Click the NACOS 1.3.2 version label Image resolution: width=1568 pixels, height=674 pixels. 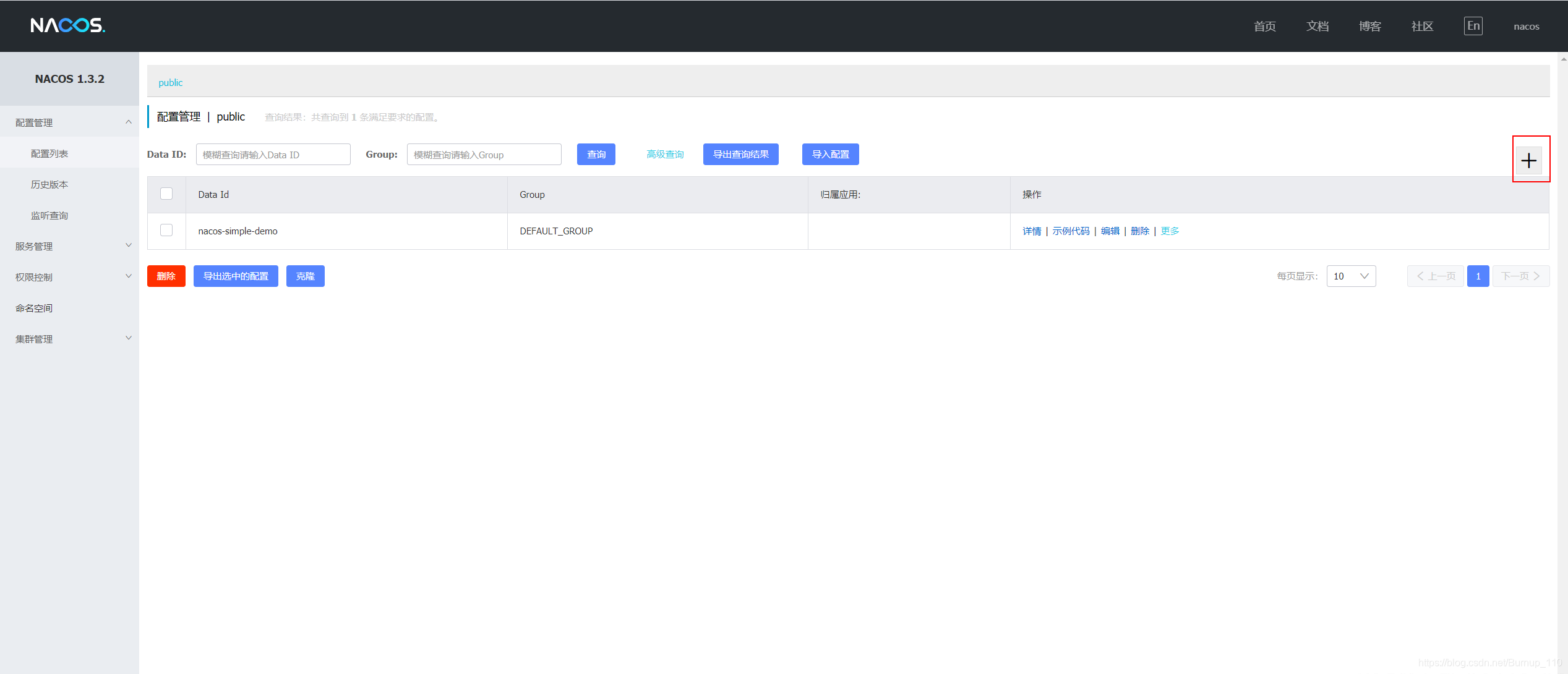69,79
